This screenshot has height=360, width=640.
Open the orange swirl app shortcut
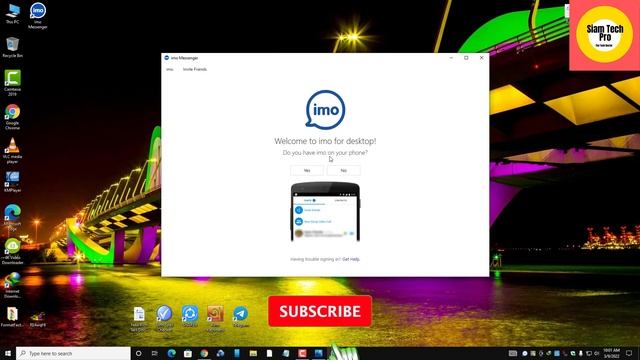pos(215,318)
